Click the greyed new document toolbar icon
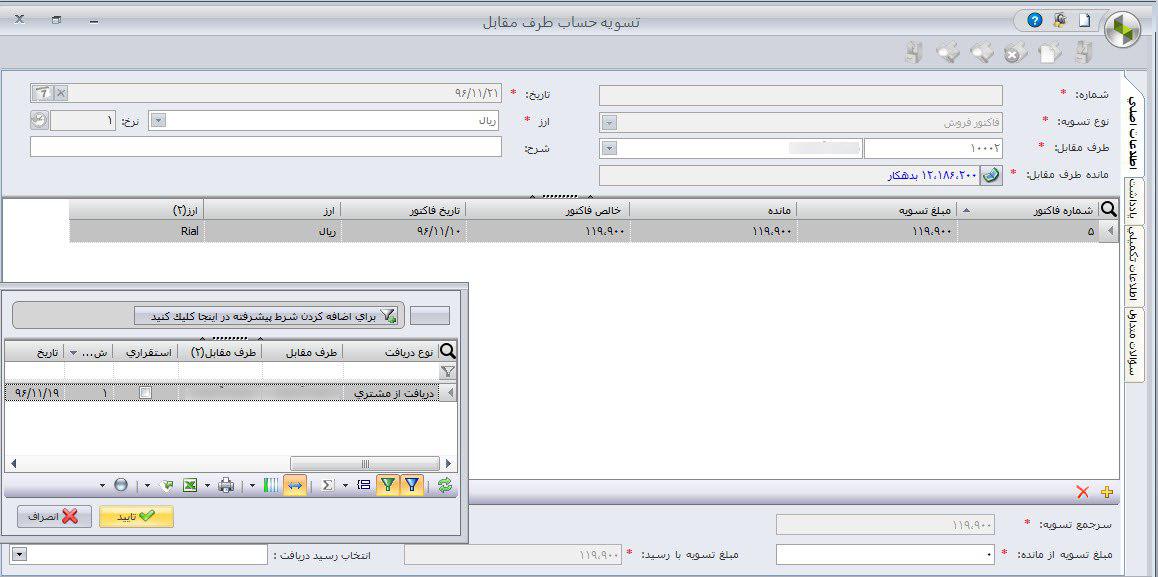This screenshot has width=1158, height=577. coord(1049,52)
